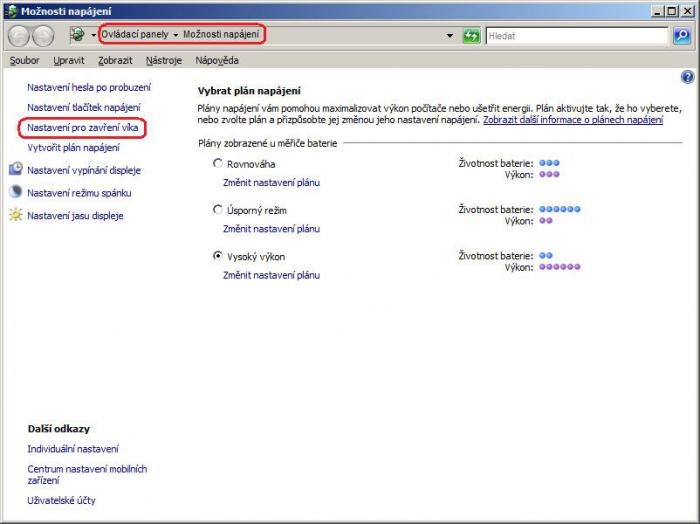Open Nastavení pro zavření víka link
This screenshot has height=524, width=700.
pos(82,127)
